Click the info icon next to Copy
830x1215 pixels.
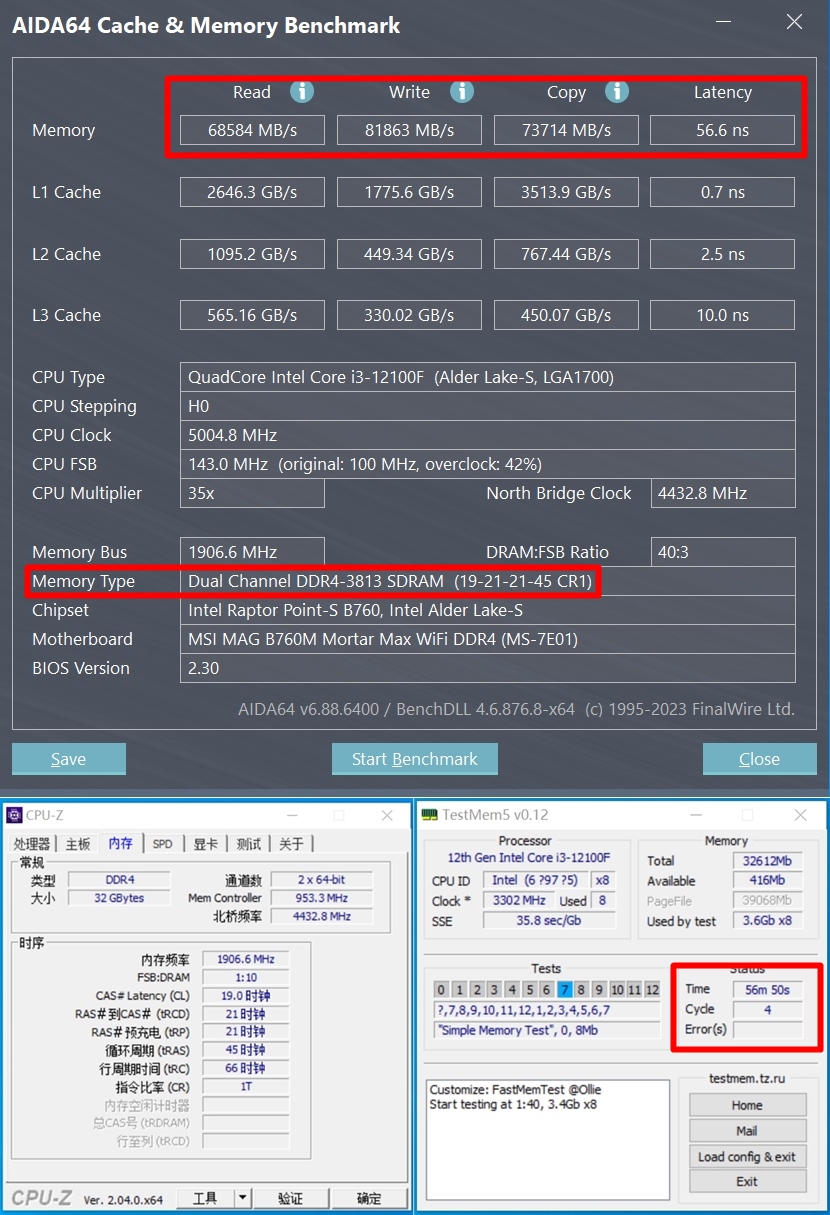[x=617, y=92]
